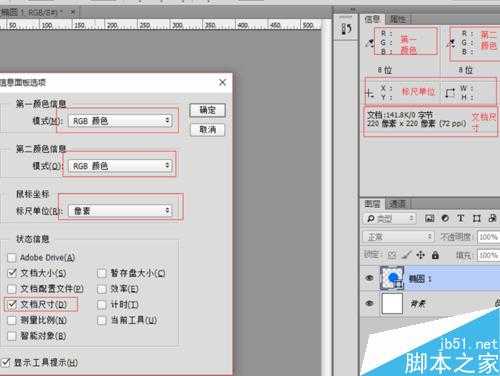Select the 背景 layer thumbnail
Viewport: 500px width, 376px height.
[392, 303]
